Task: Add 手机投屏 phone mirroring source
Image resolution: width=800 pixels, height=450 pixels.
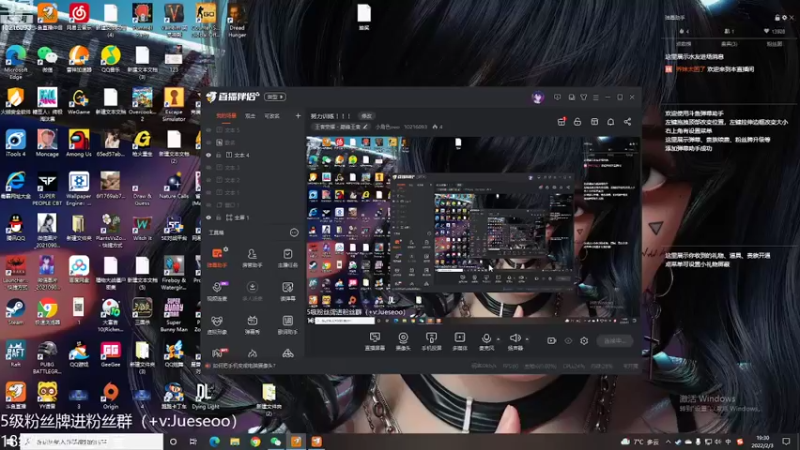Action: (x=431, y=341)
